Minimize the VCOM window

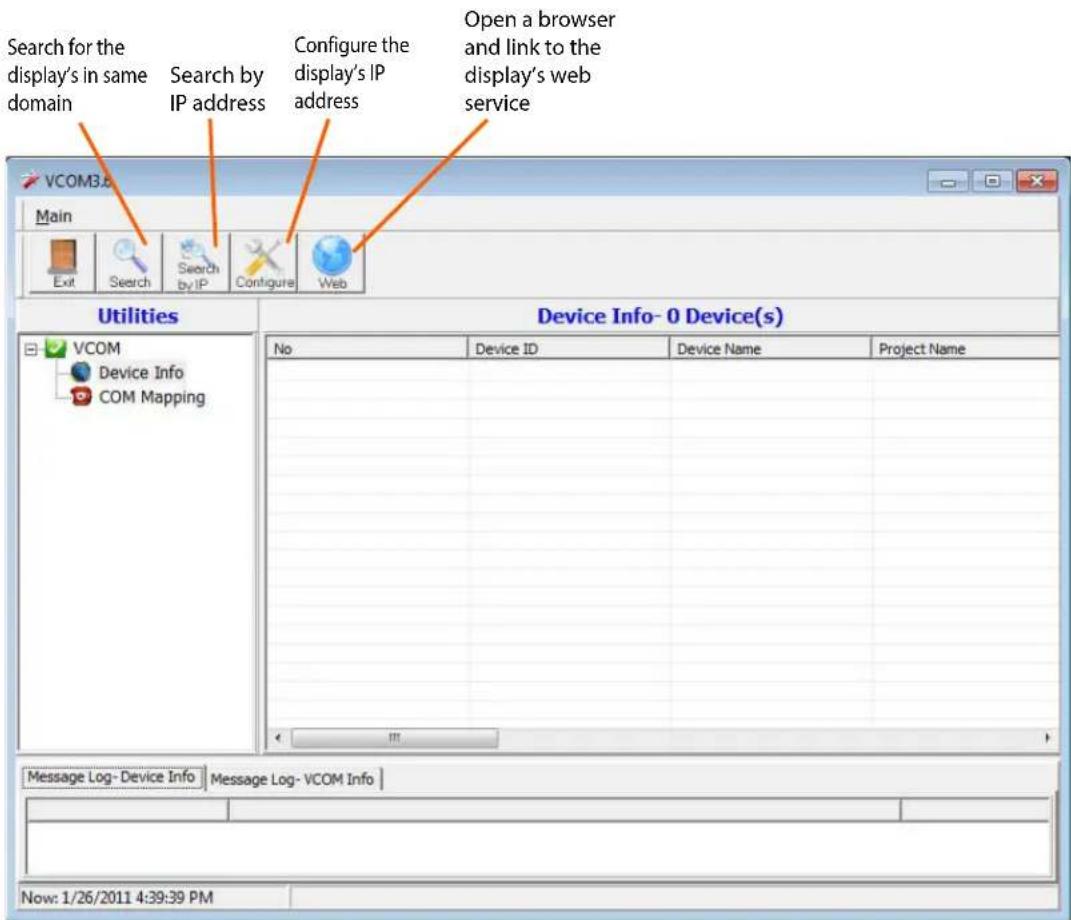pos(947,182)
